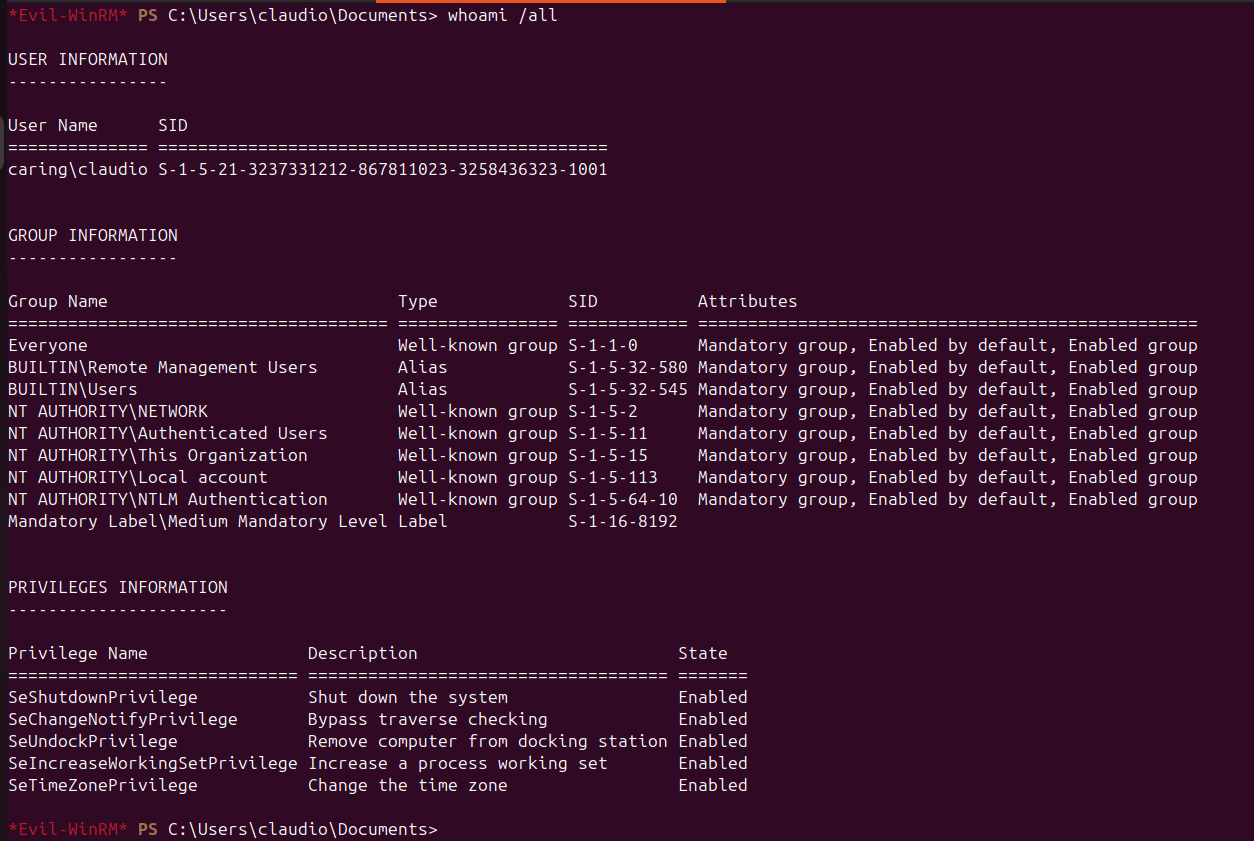Click the SID value S-1-5-2
This screenshot has width=1254, height=841.
[603, 412]
